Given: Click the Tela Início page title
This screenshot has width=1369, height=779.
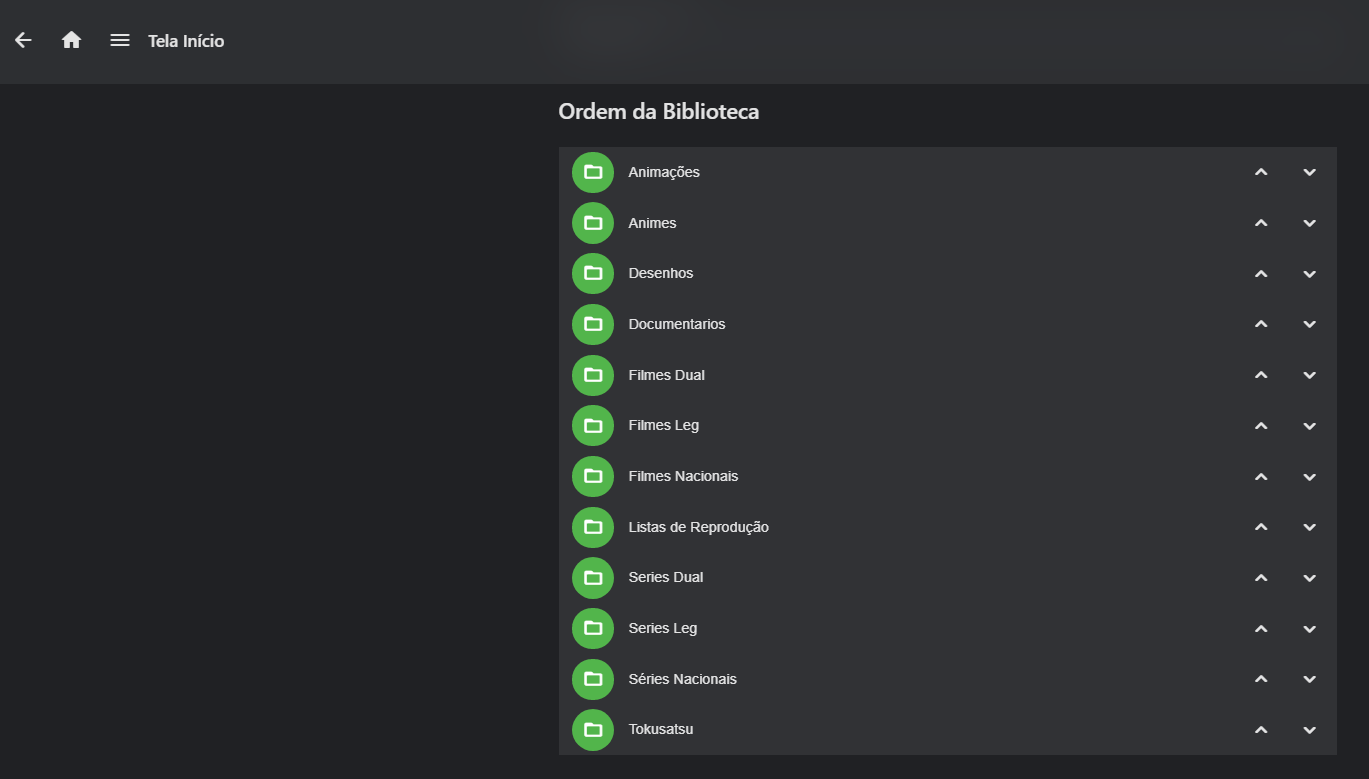Looking at the screenshot, I should coord(186,41).
